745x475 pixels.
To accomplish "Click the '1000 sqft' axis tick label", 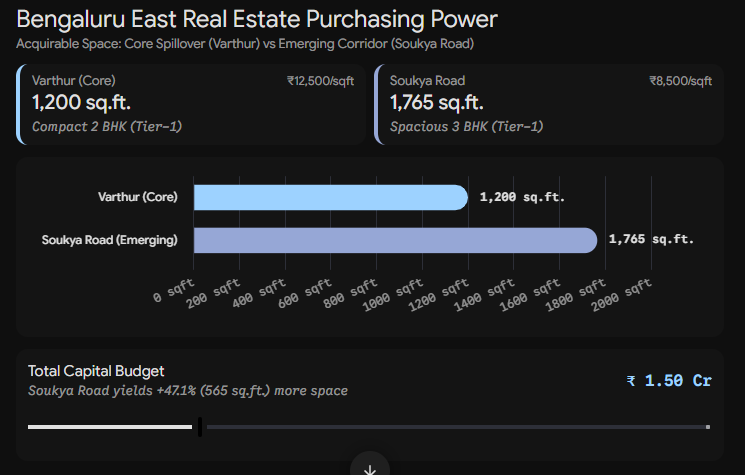I will (392, 295).
